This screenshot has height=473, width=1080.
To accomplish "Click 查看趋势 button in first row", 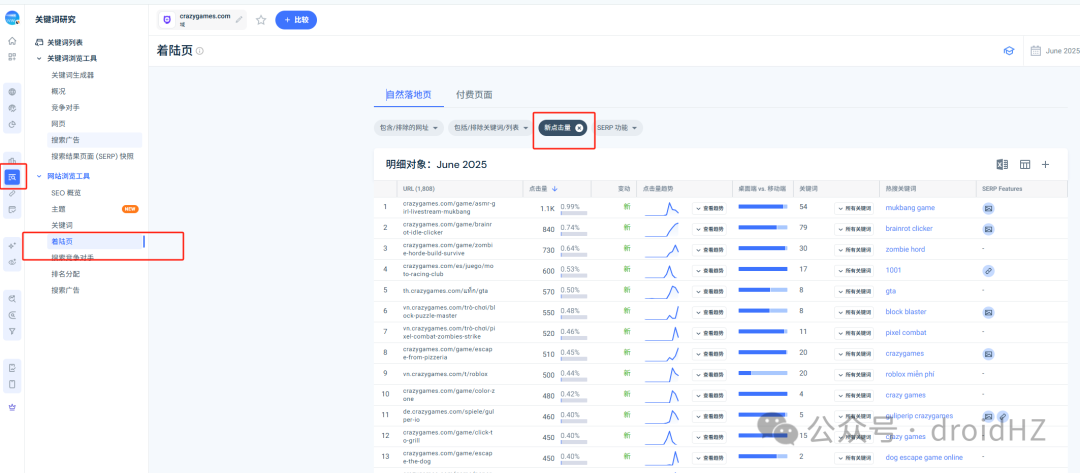I will pyautogui.click(x=709, y=208).
